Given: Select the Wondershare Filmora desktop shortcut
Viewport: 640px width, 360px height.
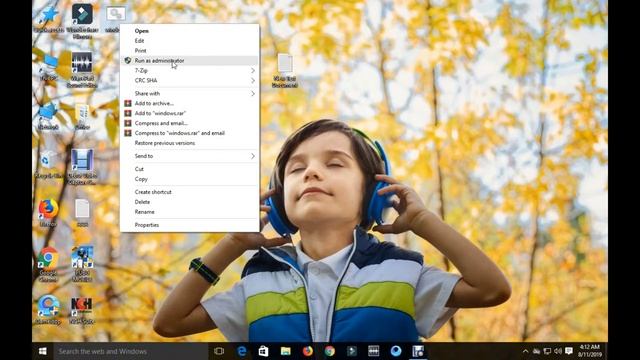Looking at the screenshot, I should click(82, 20).
